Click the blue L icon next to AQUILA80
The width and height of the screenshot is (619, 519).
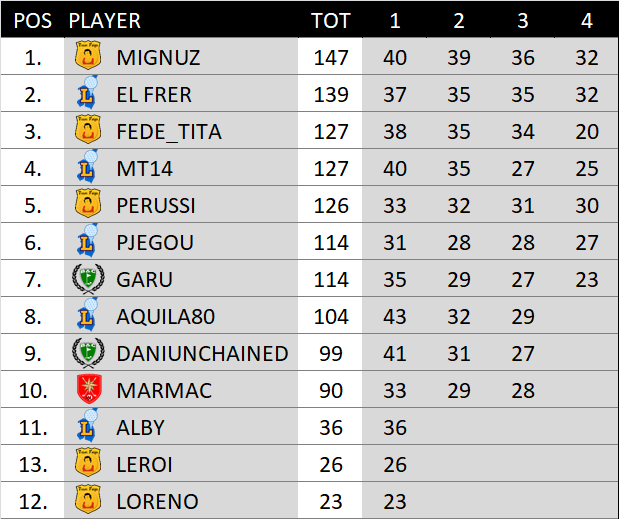point(88,314)
